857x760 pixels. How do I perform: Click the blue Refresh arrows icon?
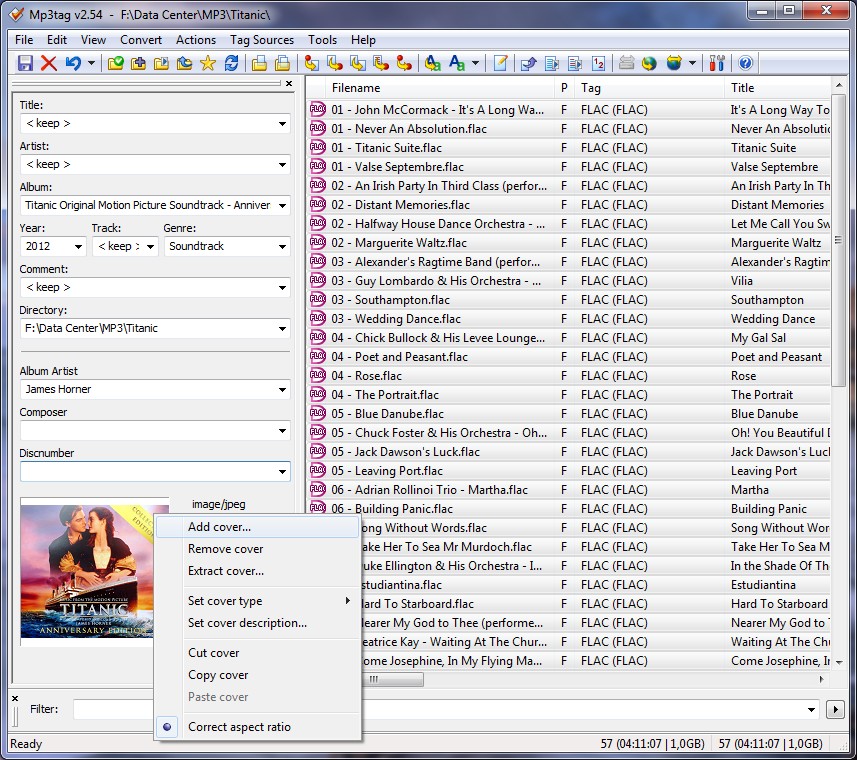coord(231,63)
